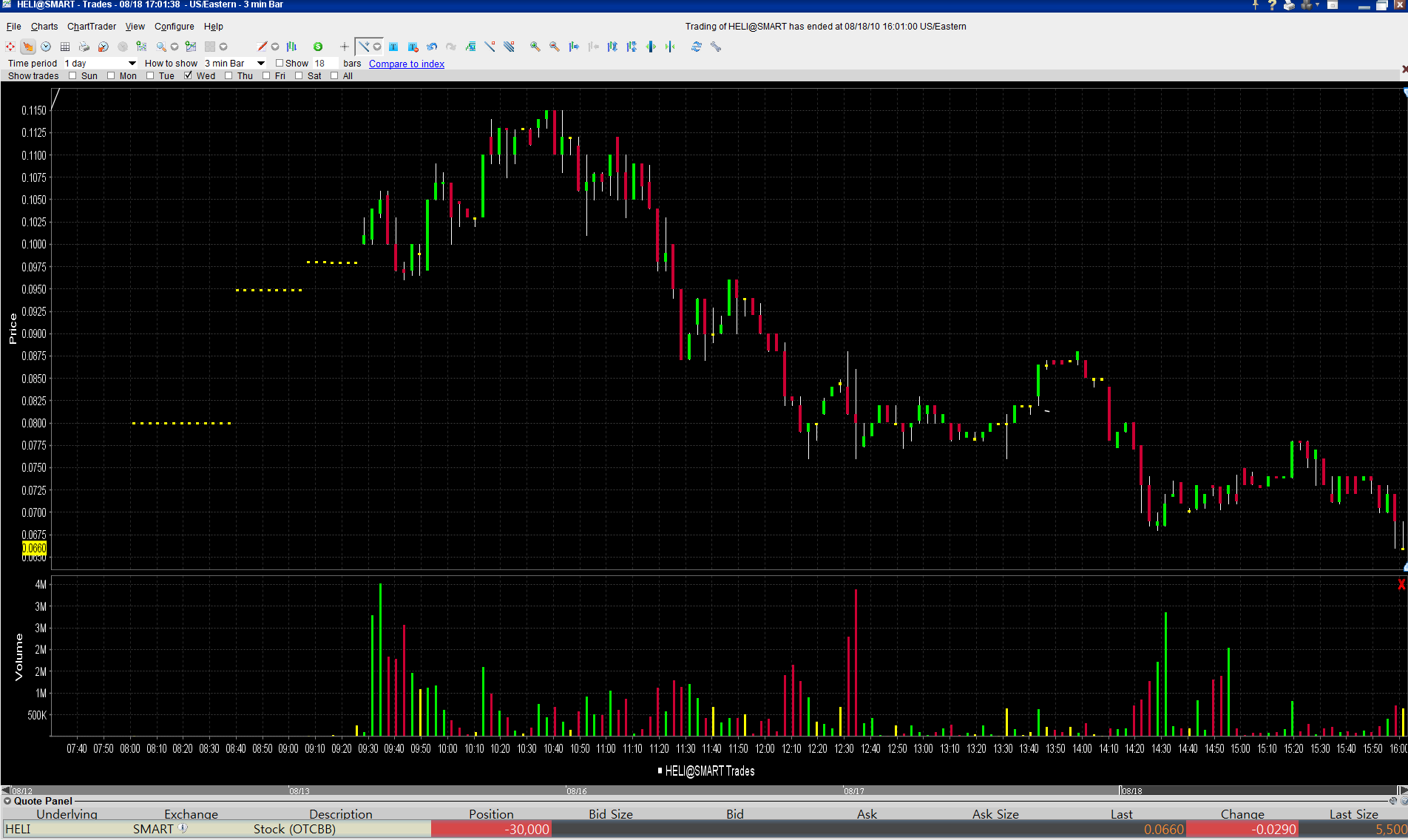This screenshot has height=840, width=1408.
Task: Open the Configure menu
Action: 174,26
